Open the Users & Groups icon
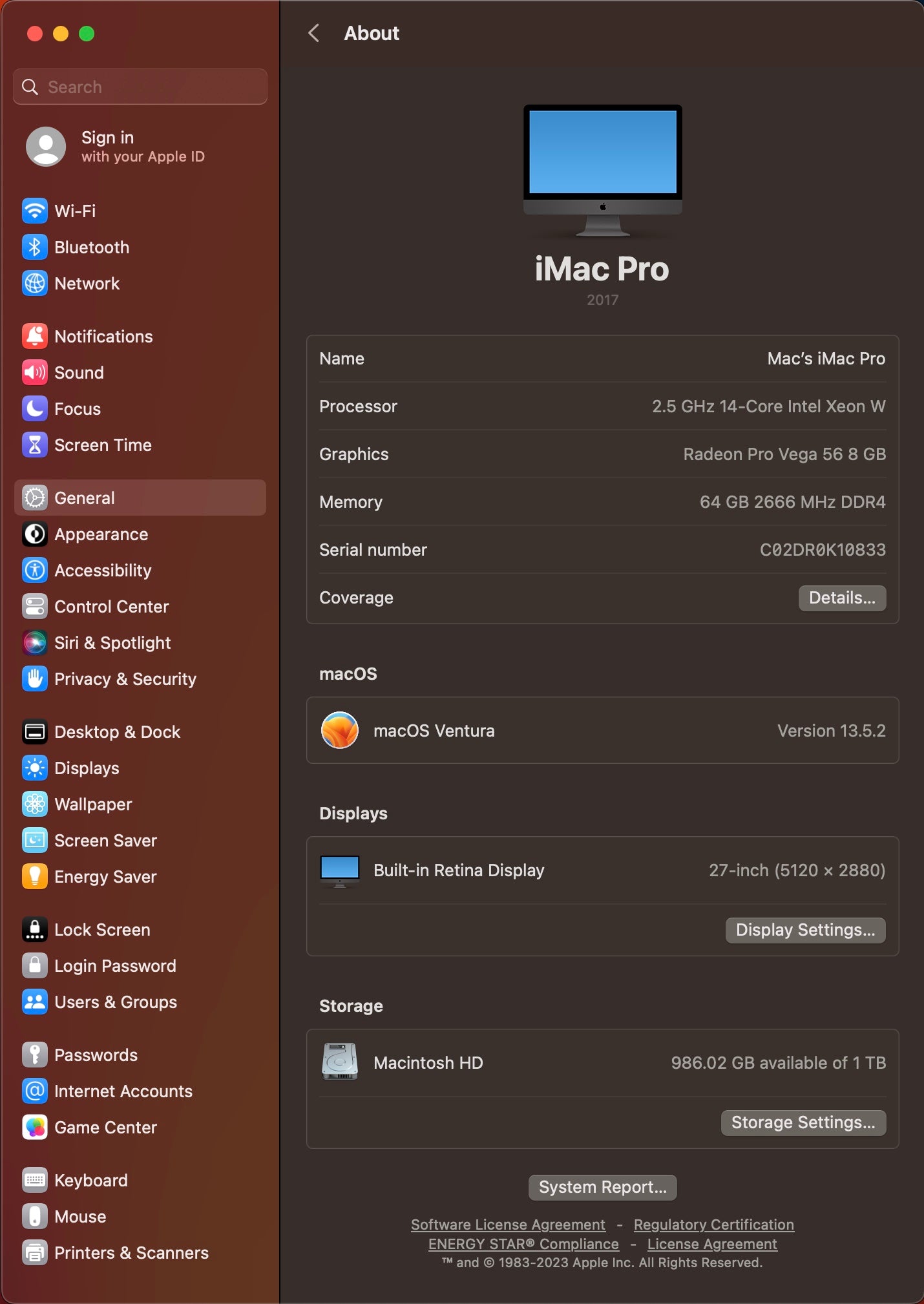The width and height of the screenshot is (924, 1304). [34, 1002]
